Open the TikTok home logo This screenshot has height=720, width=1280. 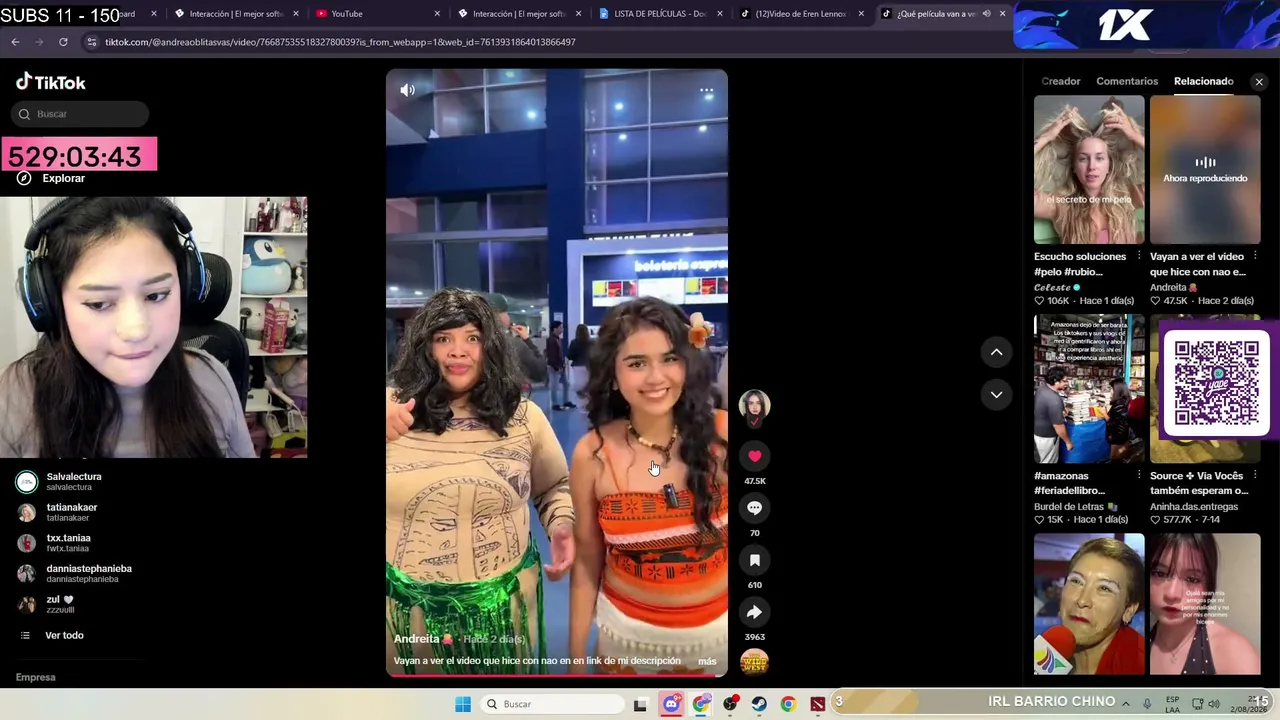pos(51,82)
